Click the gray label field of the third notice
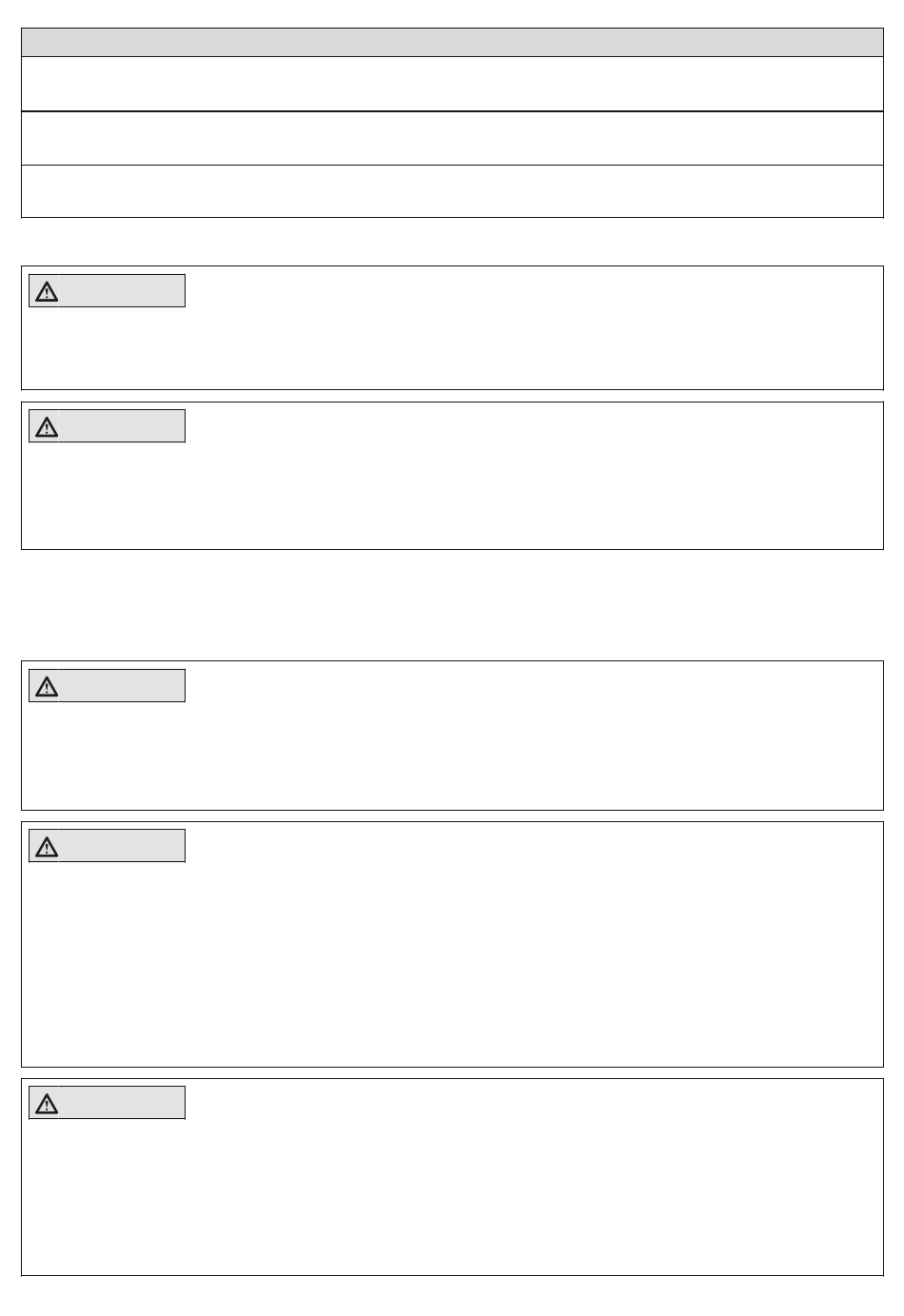Screen dimensions: 904x1316 [x=121, y=686]
